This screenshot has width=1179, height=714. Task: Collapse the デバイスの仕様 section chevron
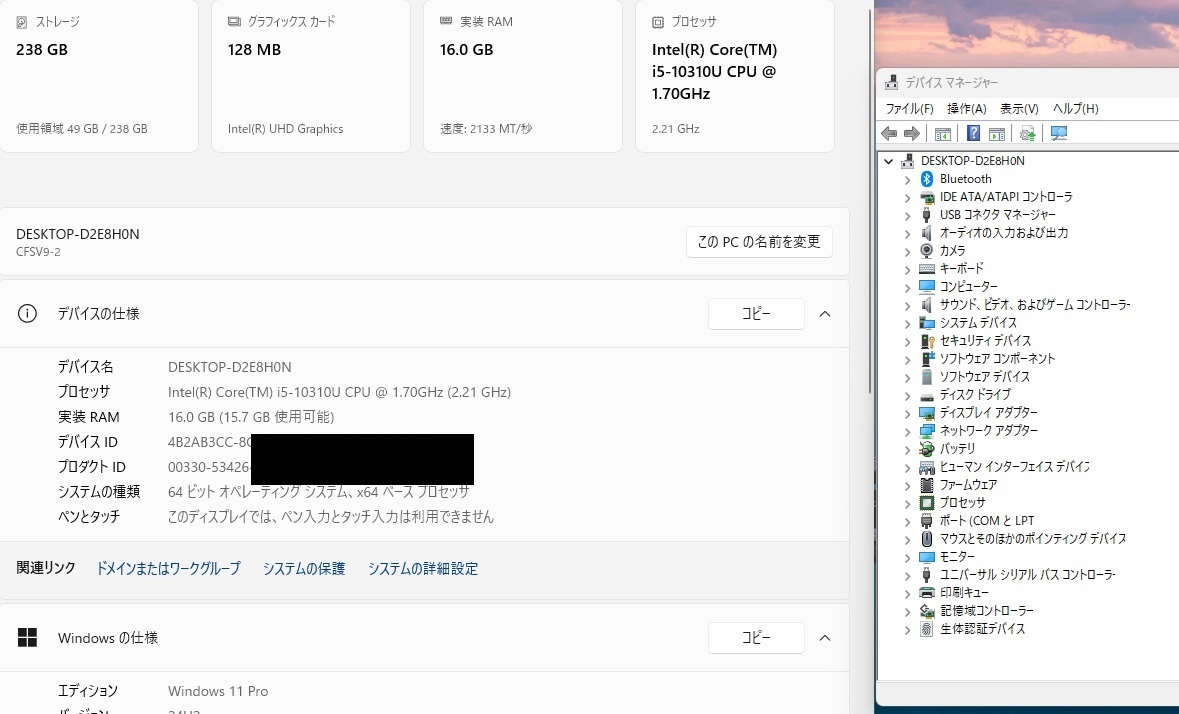point(825,313)
